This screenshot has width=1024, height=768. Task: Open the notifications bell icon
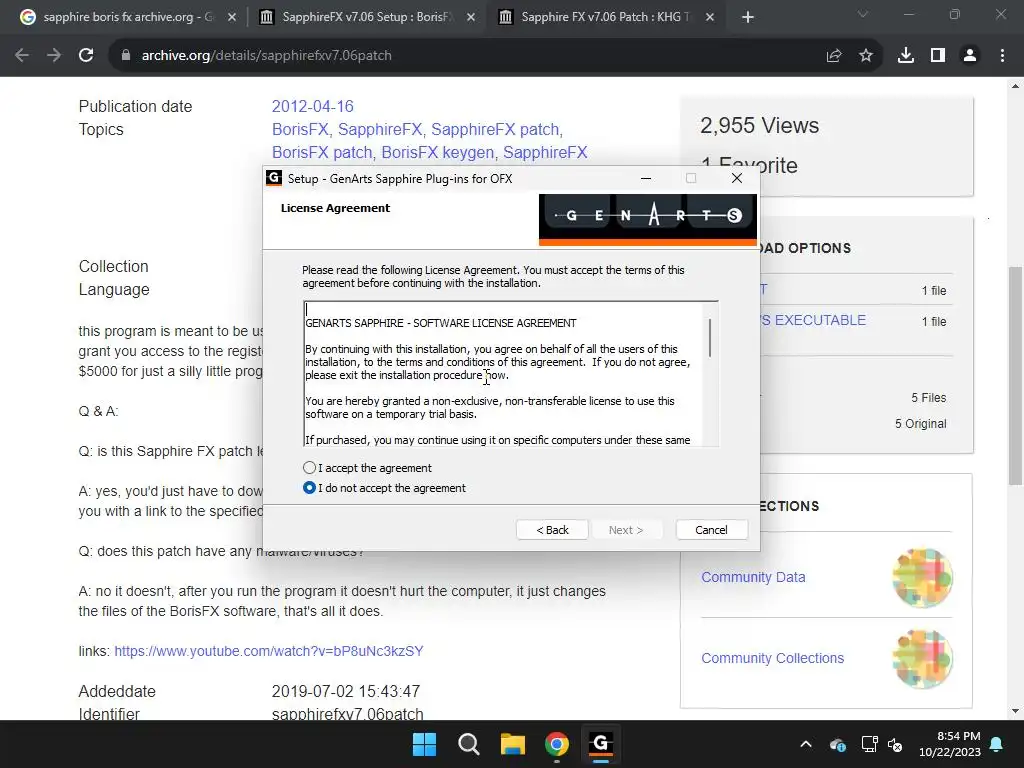coord(997,744)
